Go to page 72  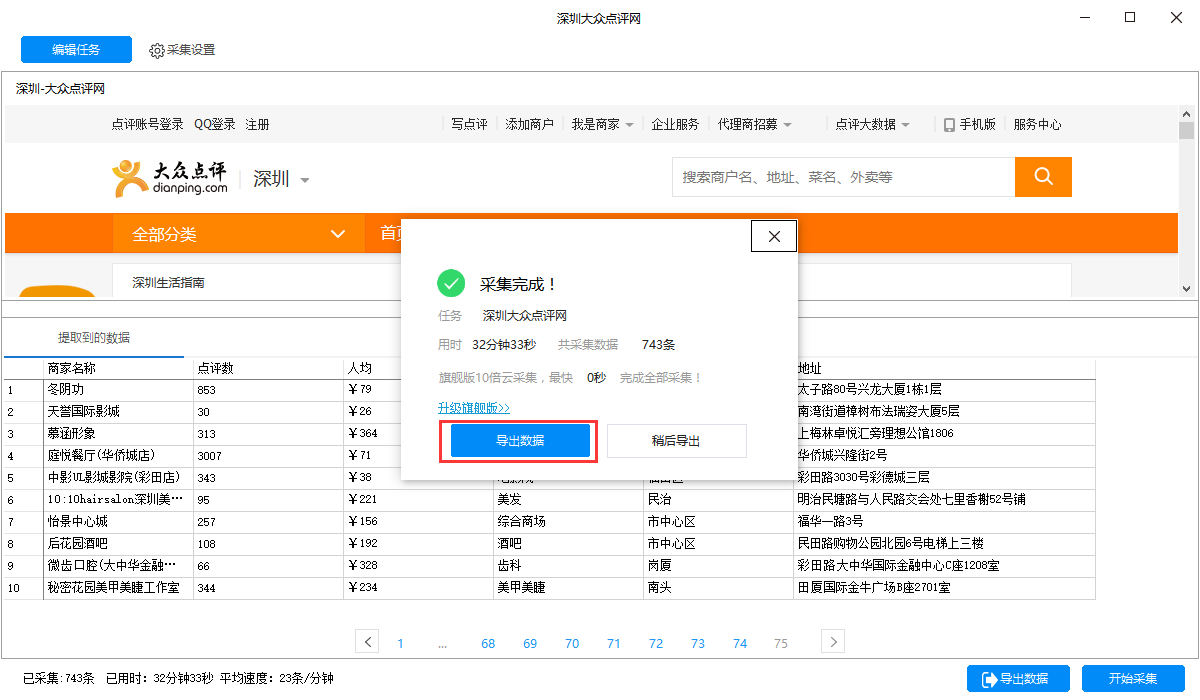pos(656,643)
